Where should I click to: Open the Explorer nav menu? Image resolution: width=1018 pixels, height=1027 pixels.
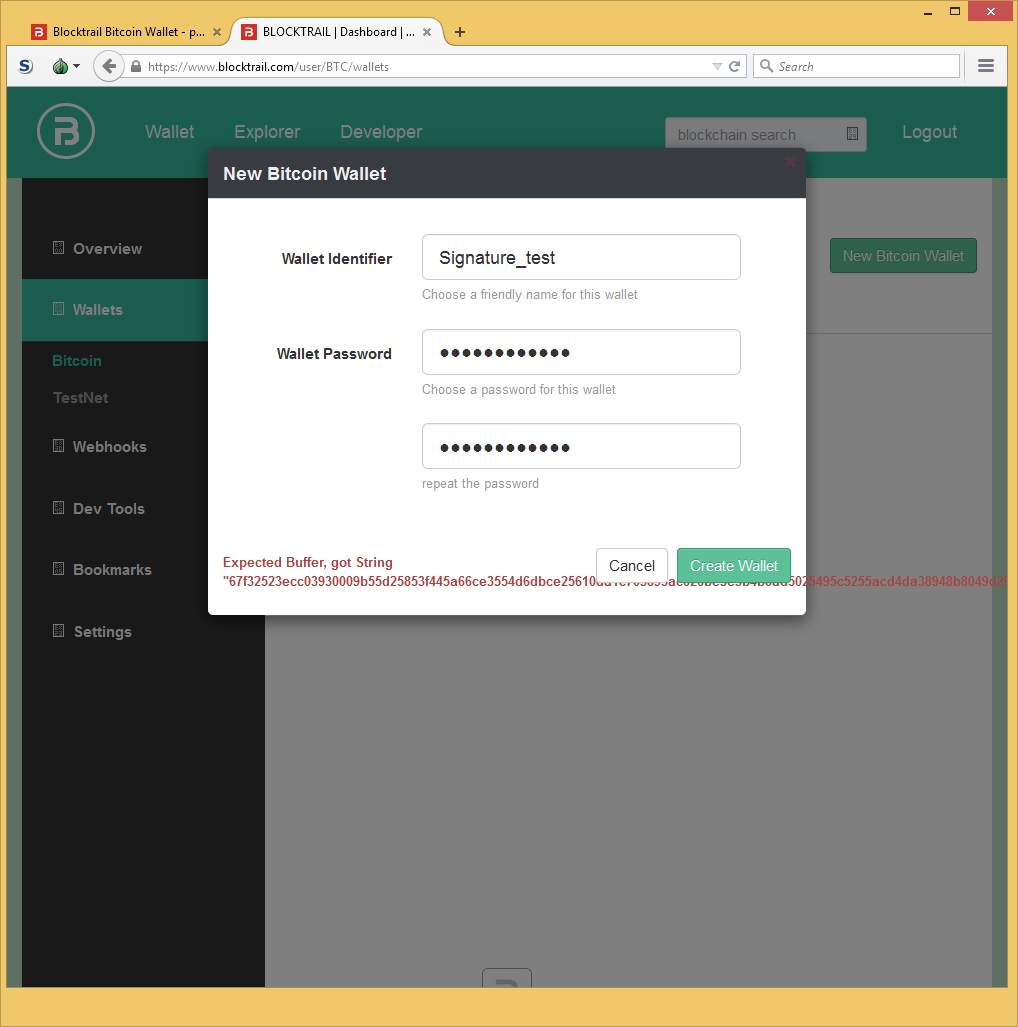pos(267,132)
